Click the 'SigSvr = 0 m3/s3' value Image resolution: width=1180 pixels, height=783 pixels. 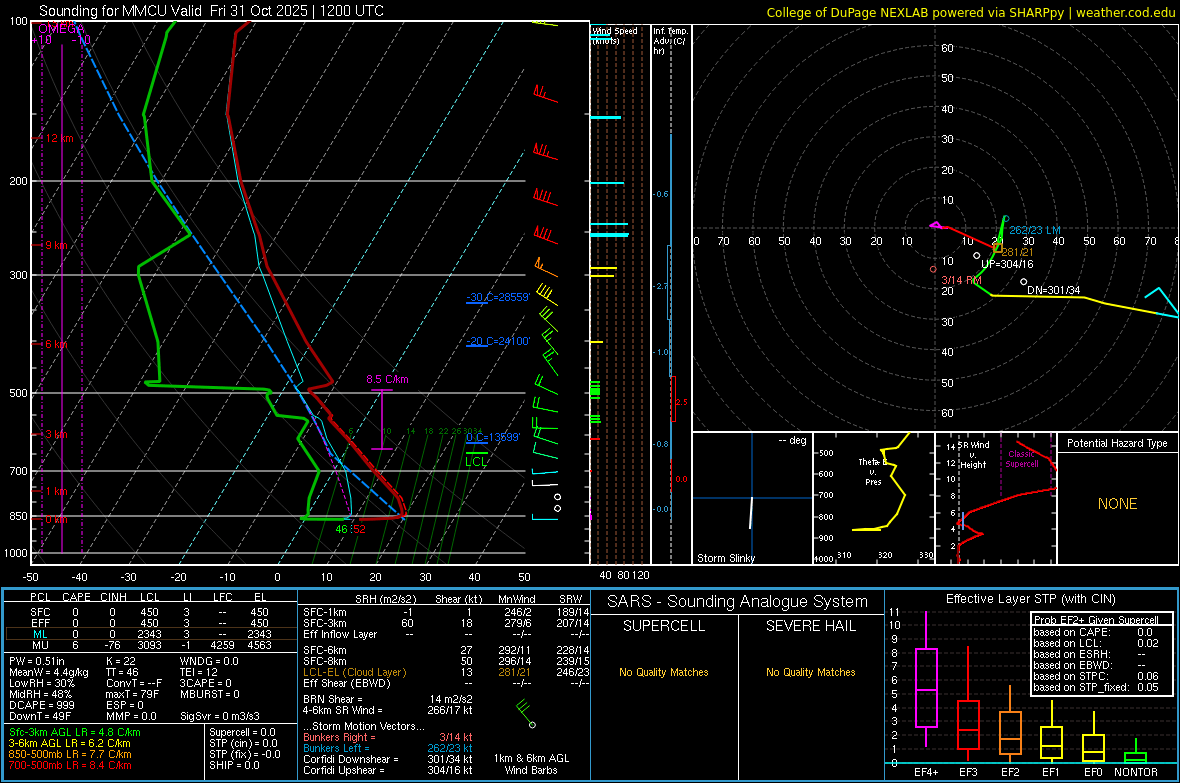tap(220, 717)
